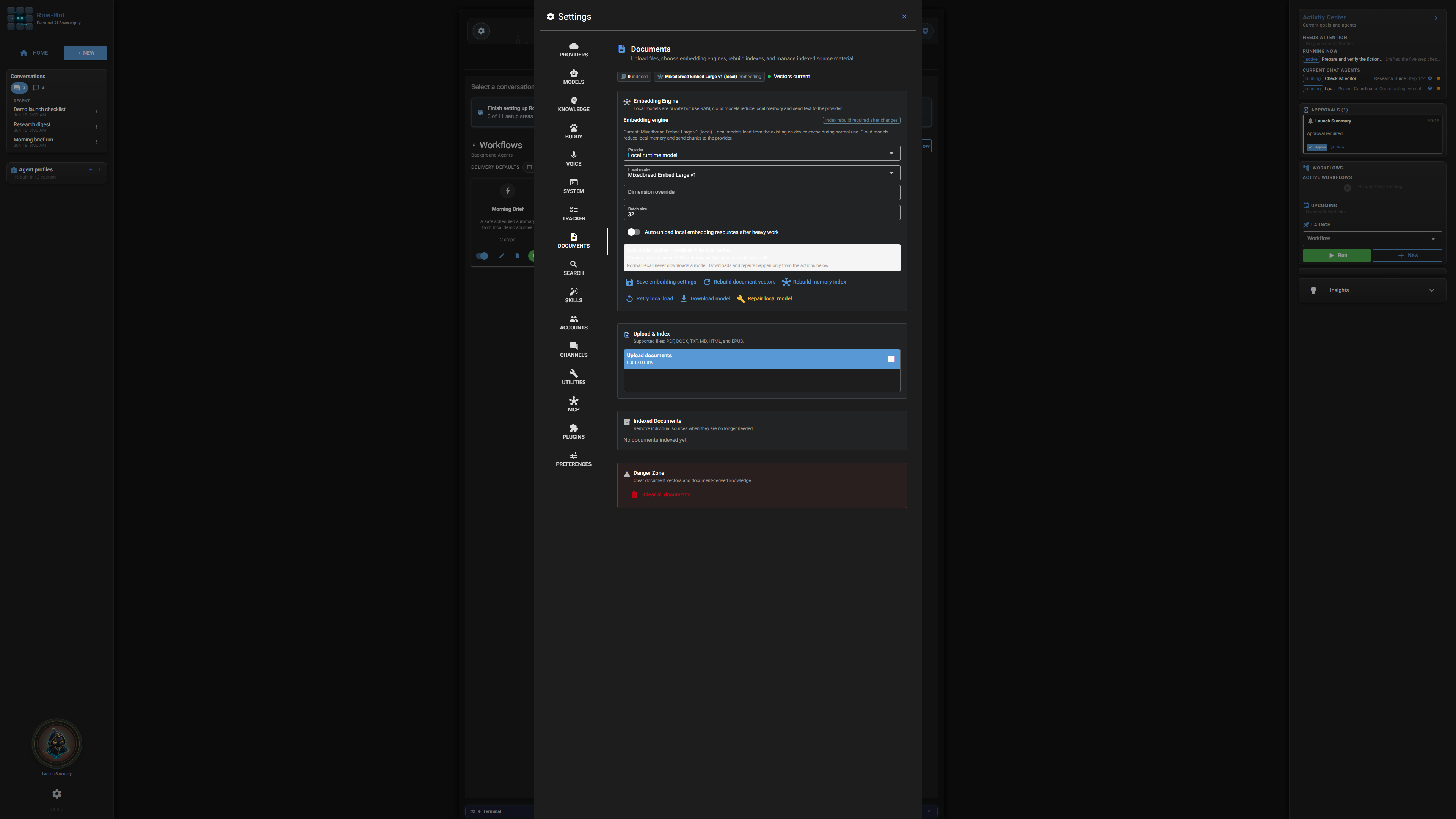The width and height of the screenshot is (1456, 819).
Task: Open the Workflow launch dropdown
Action: click(x=1372, y=238)
